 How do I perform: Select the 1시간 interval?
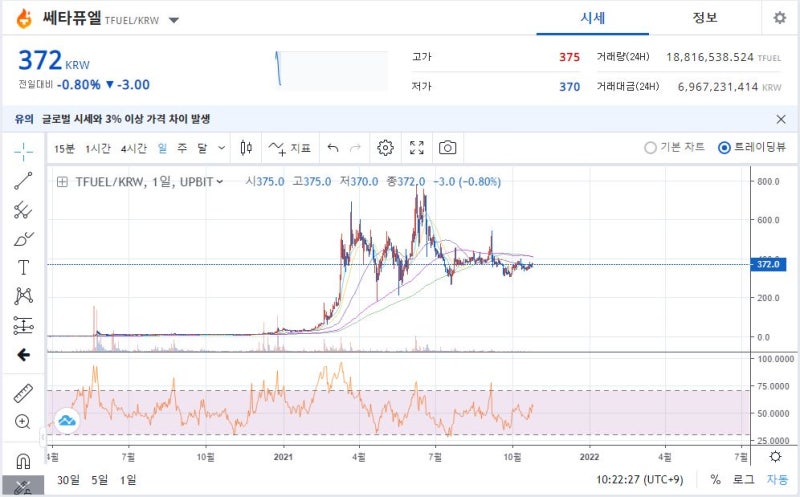coord(97,148)
